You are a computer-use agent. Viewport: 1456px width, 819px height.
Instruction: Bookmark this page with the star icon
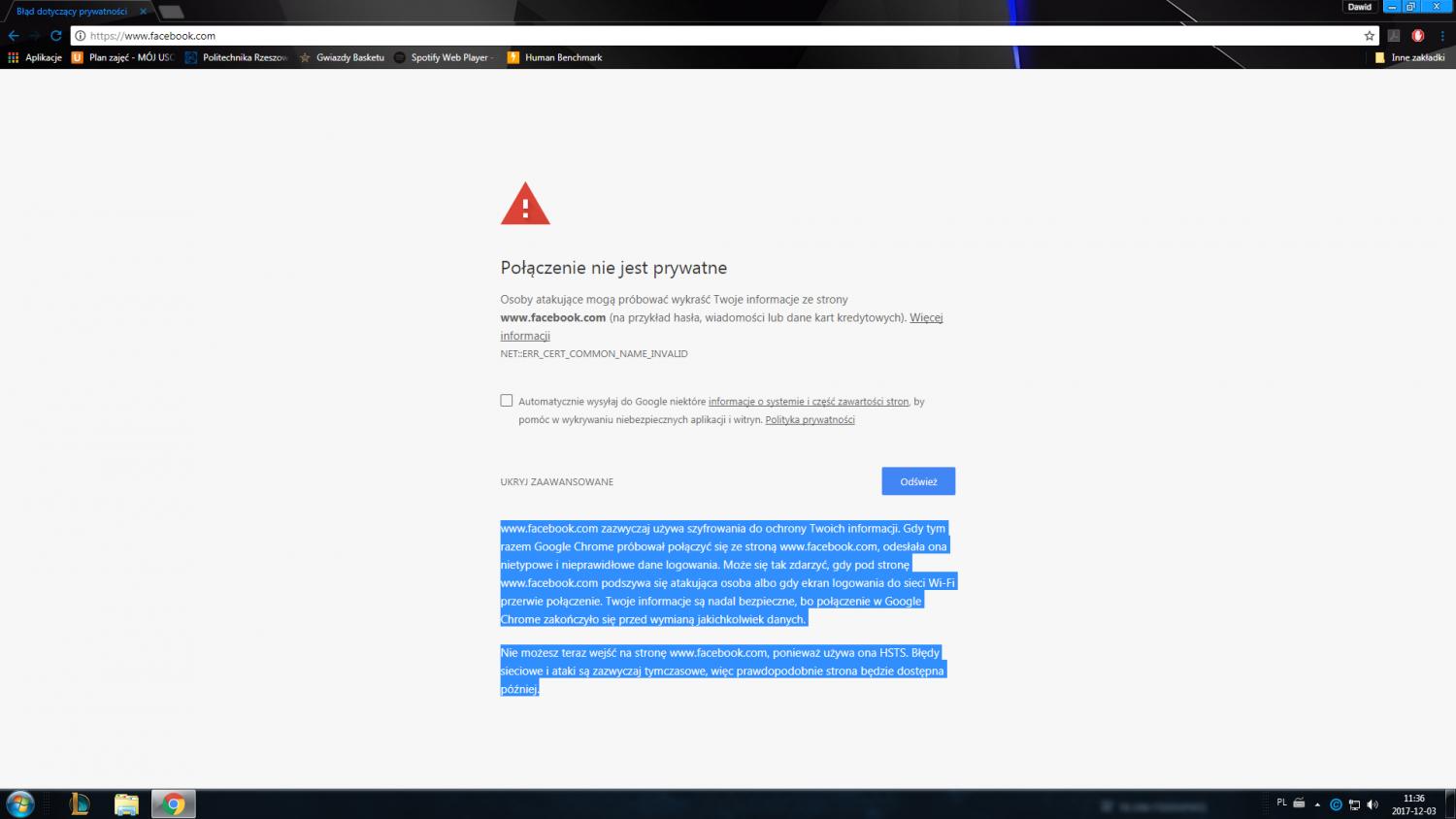pyautogui.click(x=1370, y=36)
